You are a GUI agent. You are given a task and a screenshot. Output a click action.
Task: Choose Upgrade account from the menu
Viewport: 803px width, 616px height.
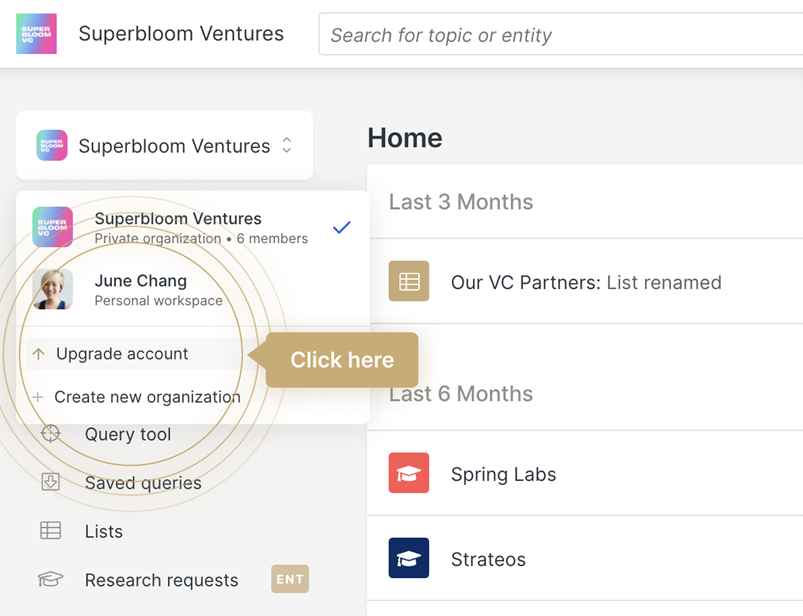[x=122, y=354]
